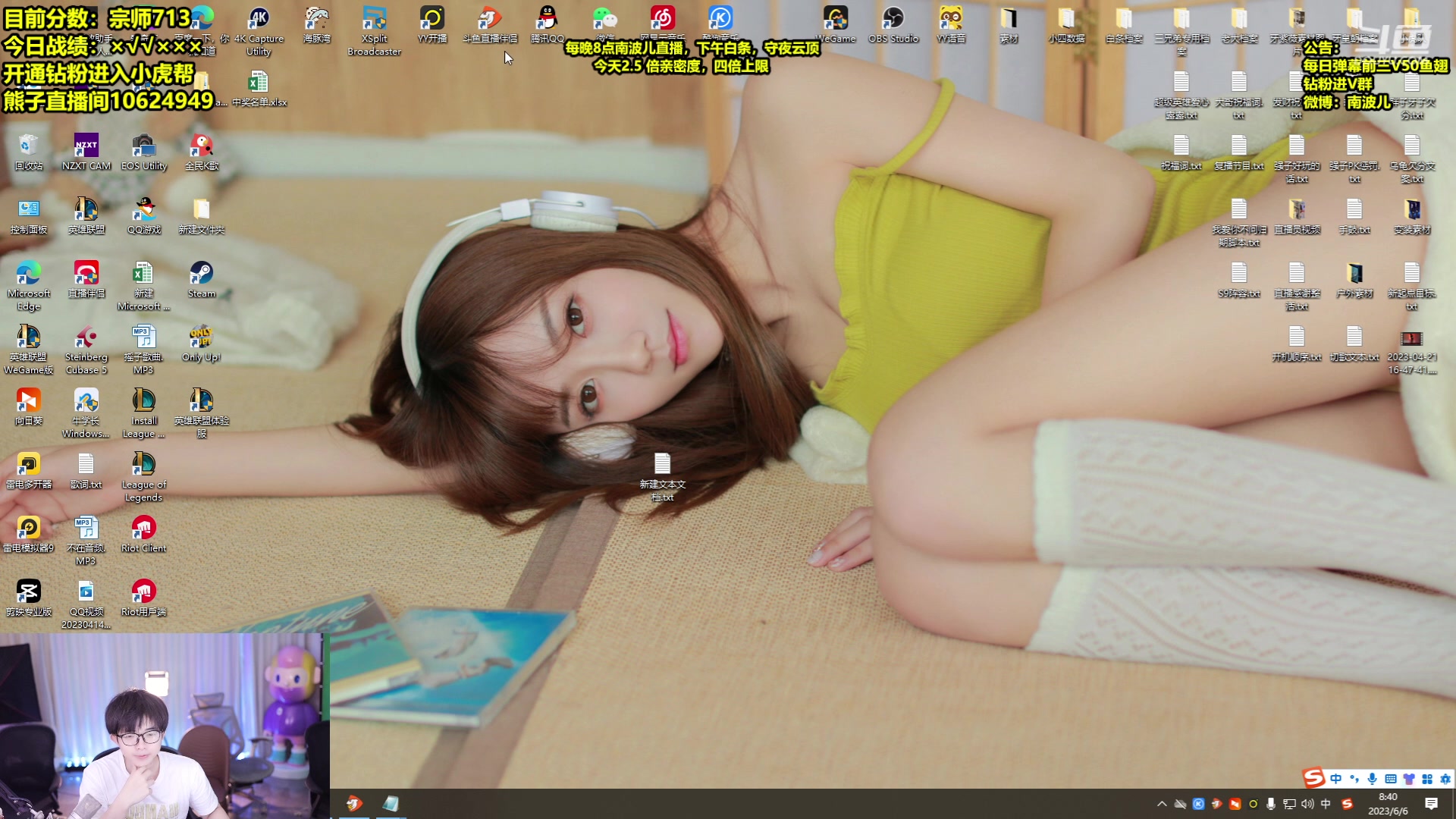Launch the Only Up! game icon

pyautogui.click(x=202, y=343)
